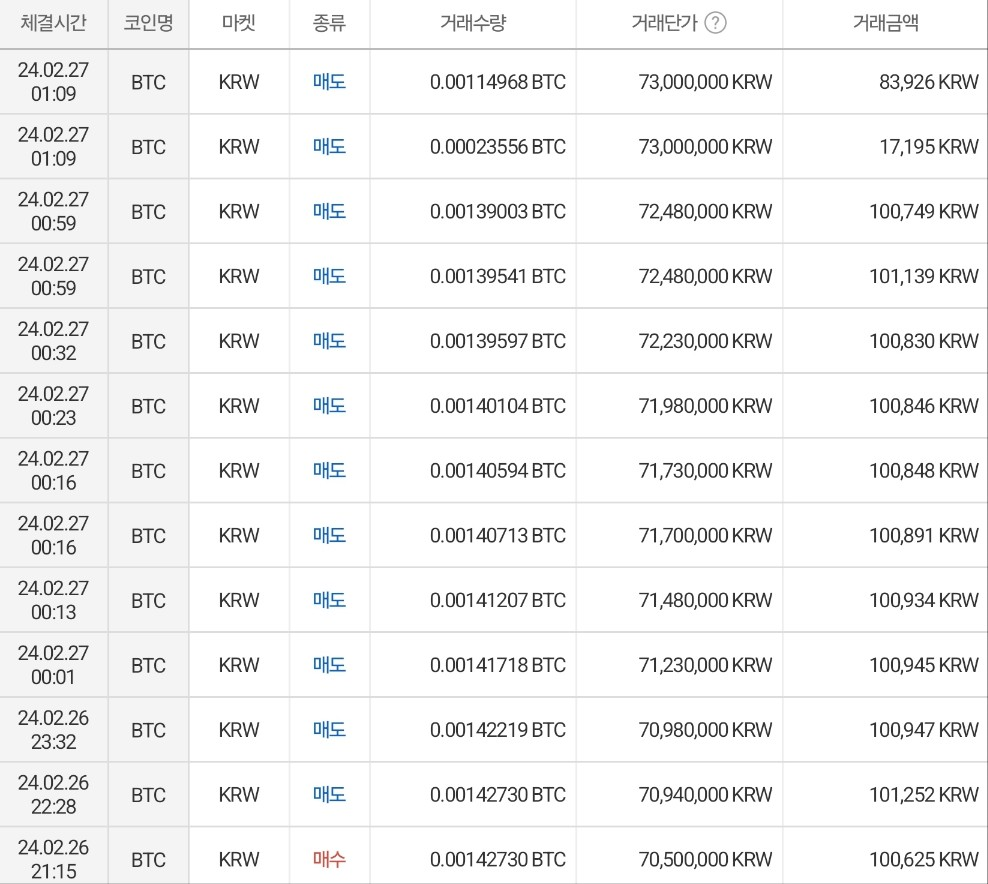Click the help icon next to 거래단가
Image resolution: width=988 pixels, height=884 pixels.
(715, 23)
